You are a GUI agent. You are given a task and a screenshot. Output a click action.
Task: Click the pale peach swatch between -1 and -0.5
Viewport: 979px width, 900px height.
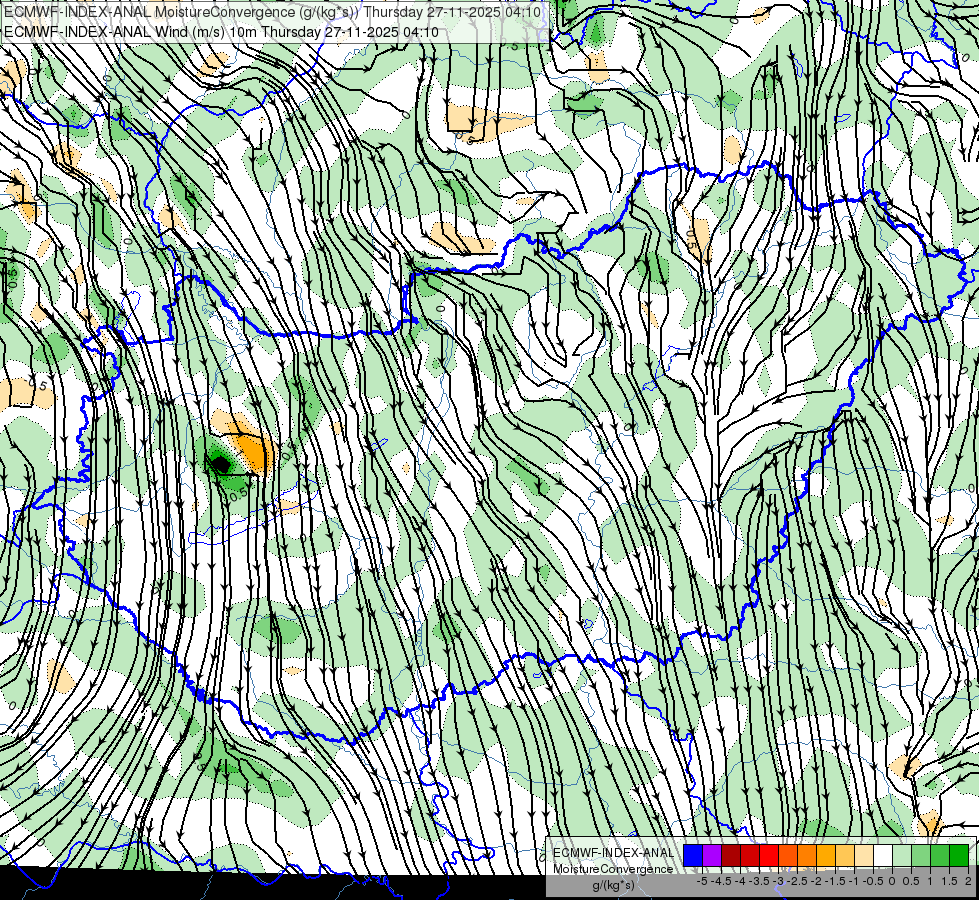[864, 856]
